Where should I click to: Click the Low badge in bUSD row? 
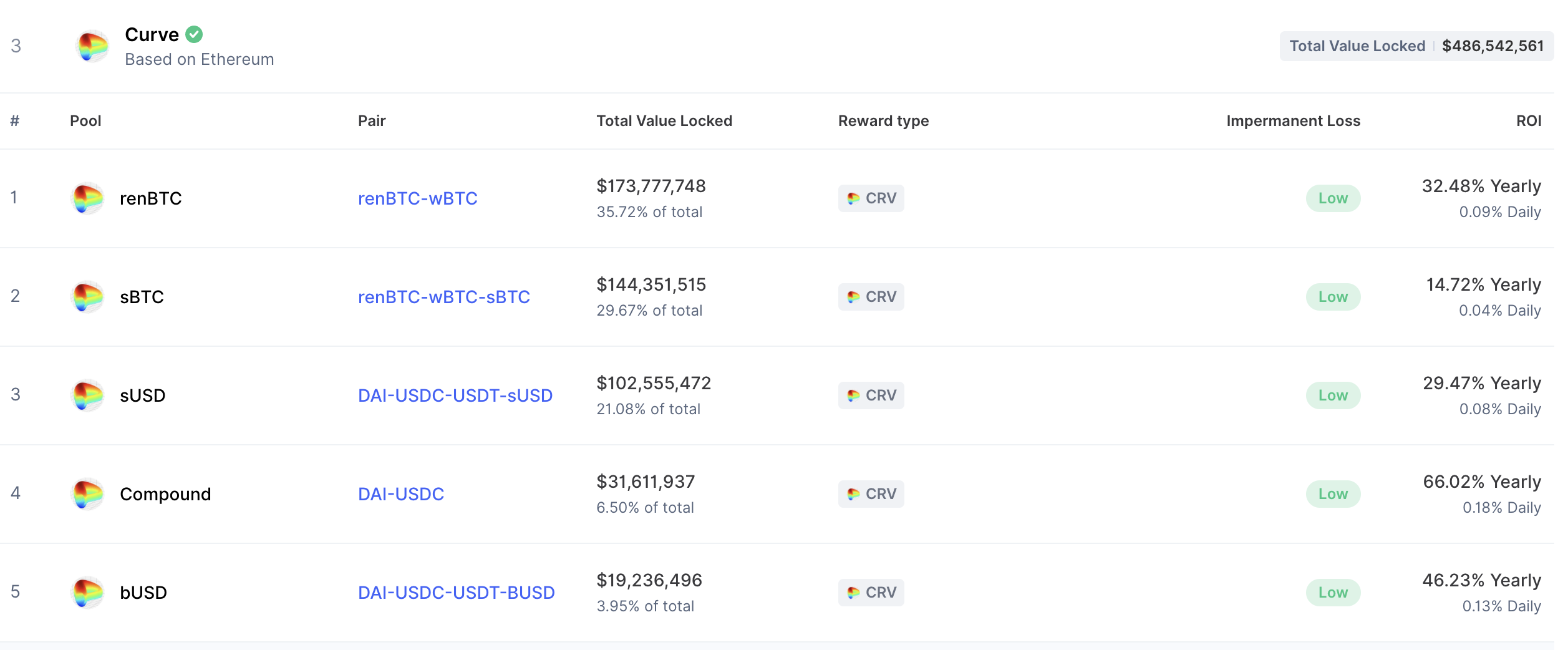click(x=1333, y=593)
